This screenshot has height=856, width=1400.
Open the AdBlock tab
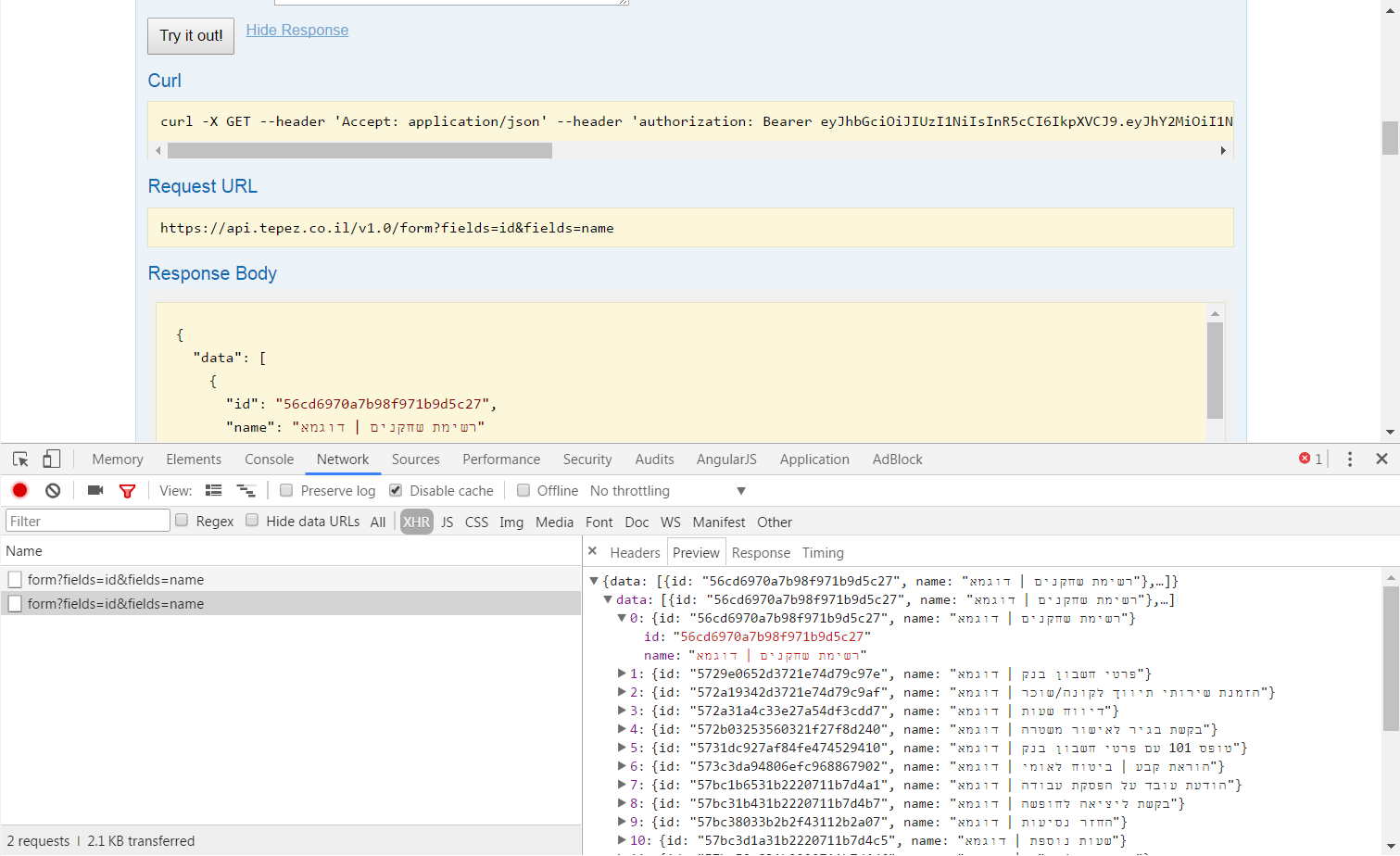pos(897,459)
